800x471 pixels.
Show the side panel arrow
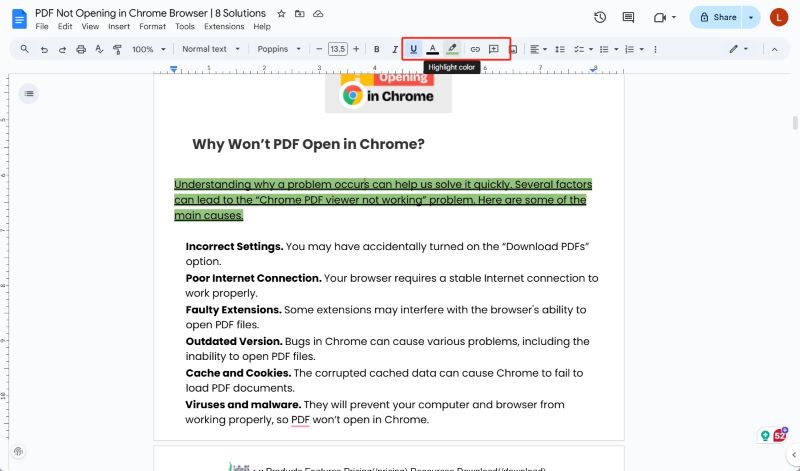(793, 454)
